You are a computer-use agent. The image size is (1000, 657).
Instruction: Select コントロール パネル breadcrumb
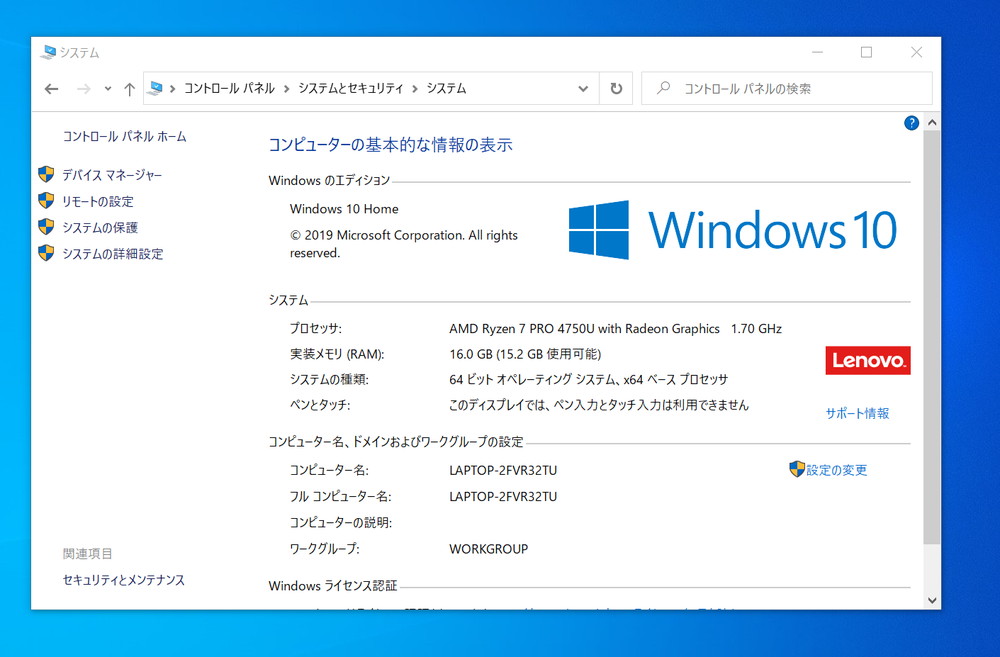(x=230, y=89)
